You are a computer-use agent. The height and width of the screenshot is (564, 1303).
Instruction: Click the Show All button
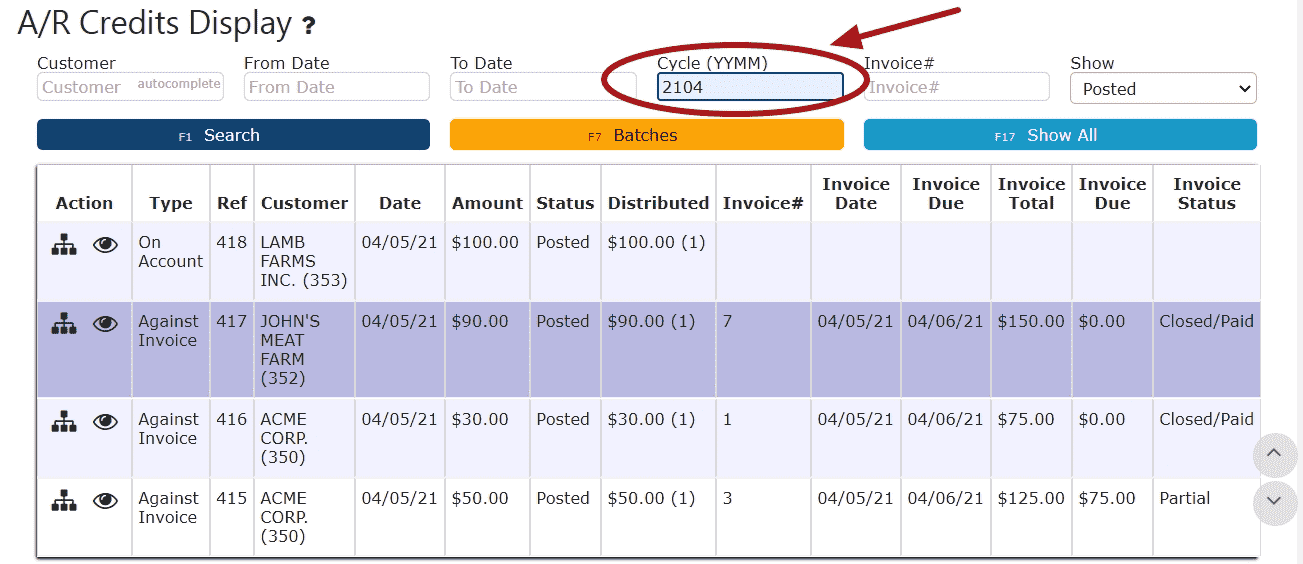tap(1060, 135)
